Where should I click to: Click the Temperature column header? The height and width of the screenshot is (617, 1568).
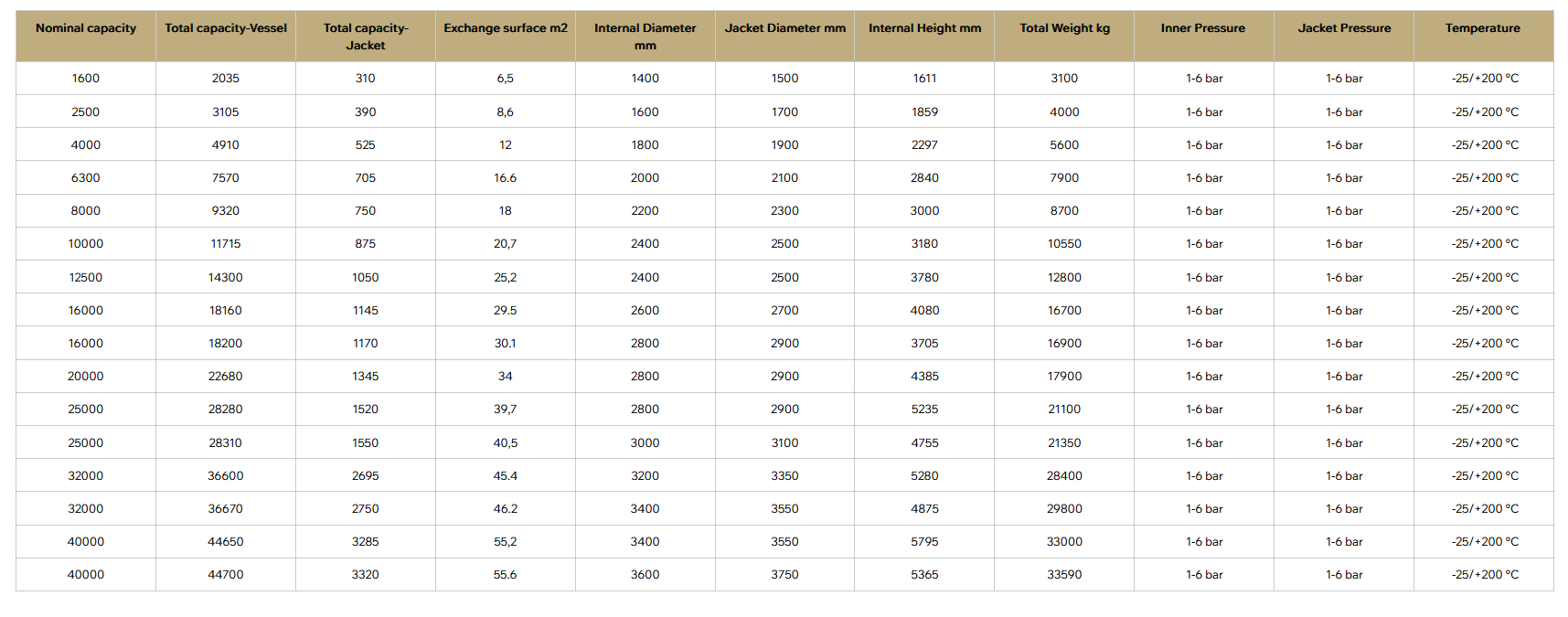(x=1483, y=28)
